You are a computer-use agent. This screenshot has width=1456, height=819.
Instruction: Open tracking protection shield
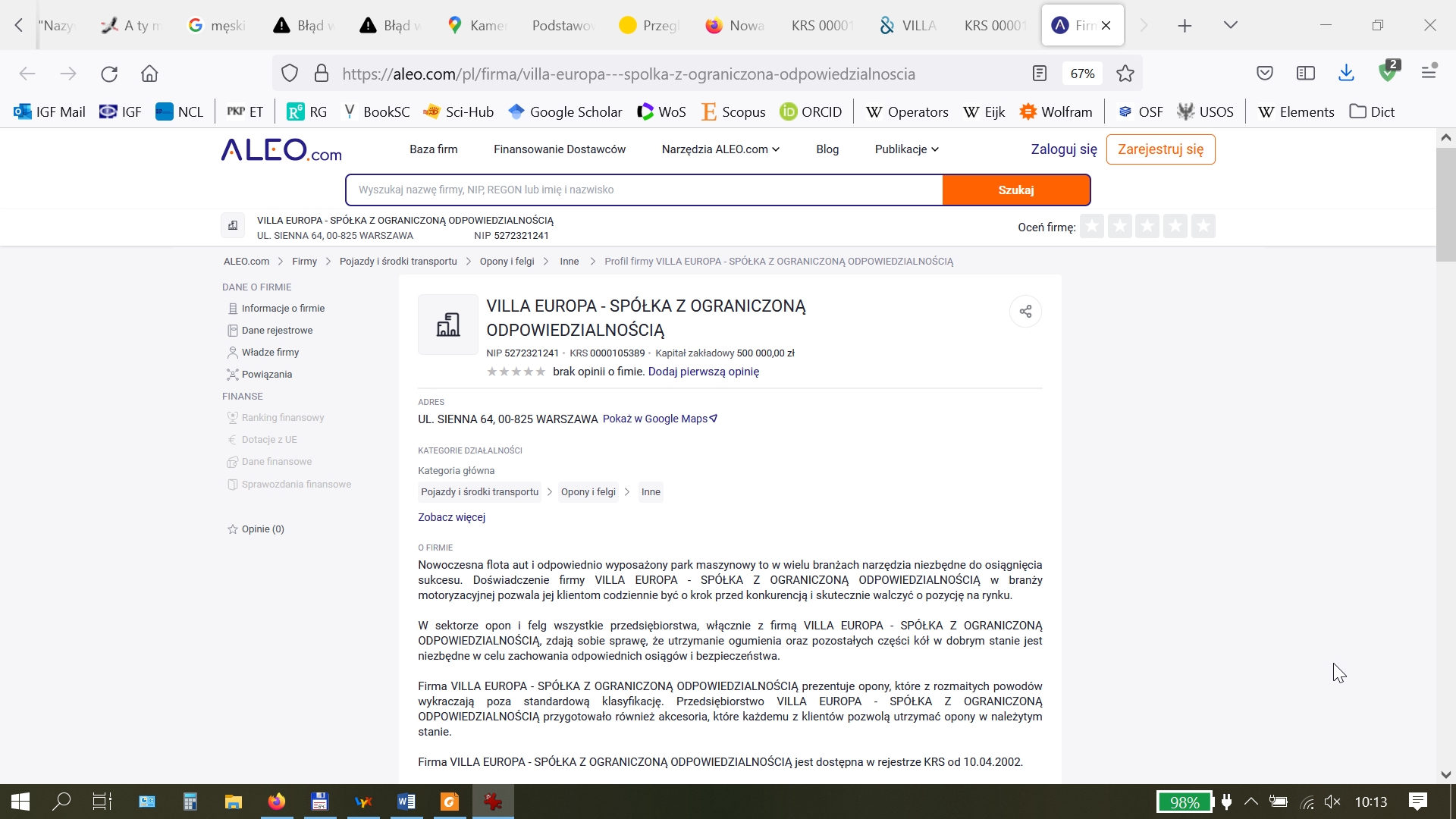click(x=290, y=74)
